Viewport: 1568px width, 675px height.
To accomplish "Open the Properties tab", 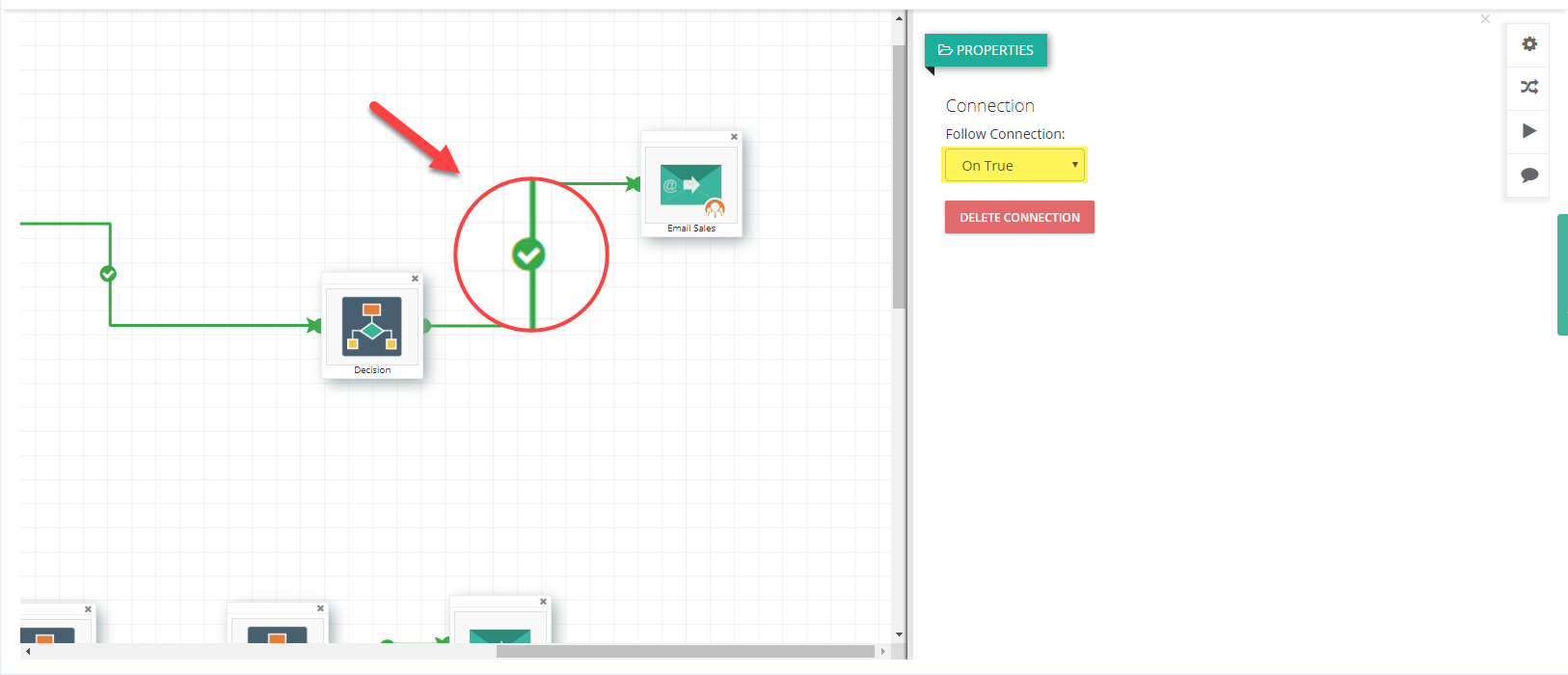I will (x=986, y=50).
